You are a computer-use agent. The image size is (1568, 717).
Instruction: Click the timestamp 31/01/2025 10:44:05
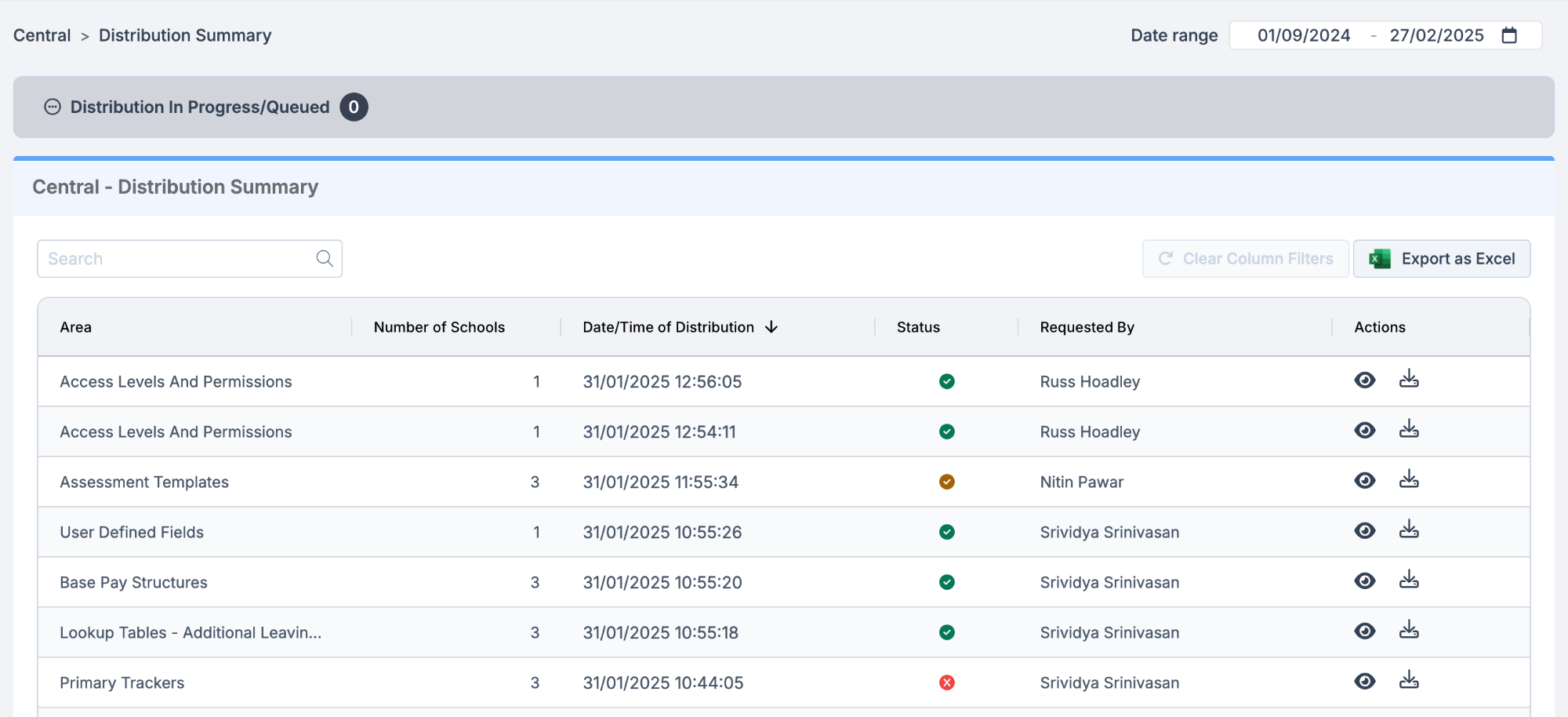click(663, 682)
